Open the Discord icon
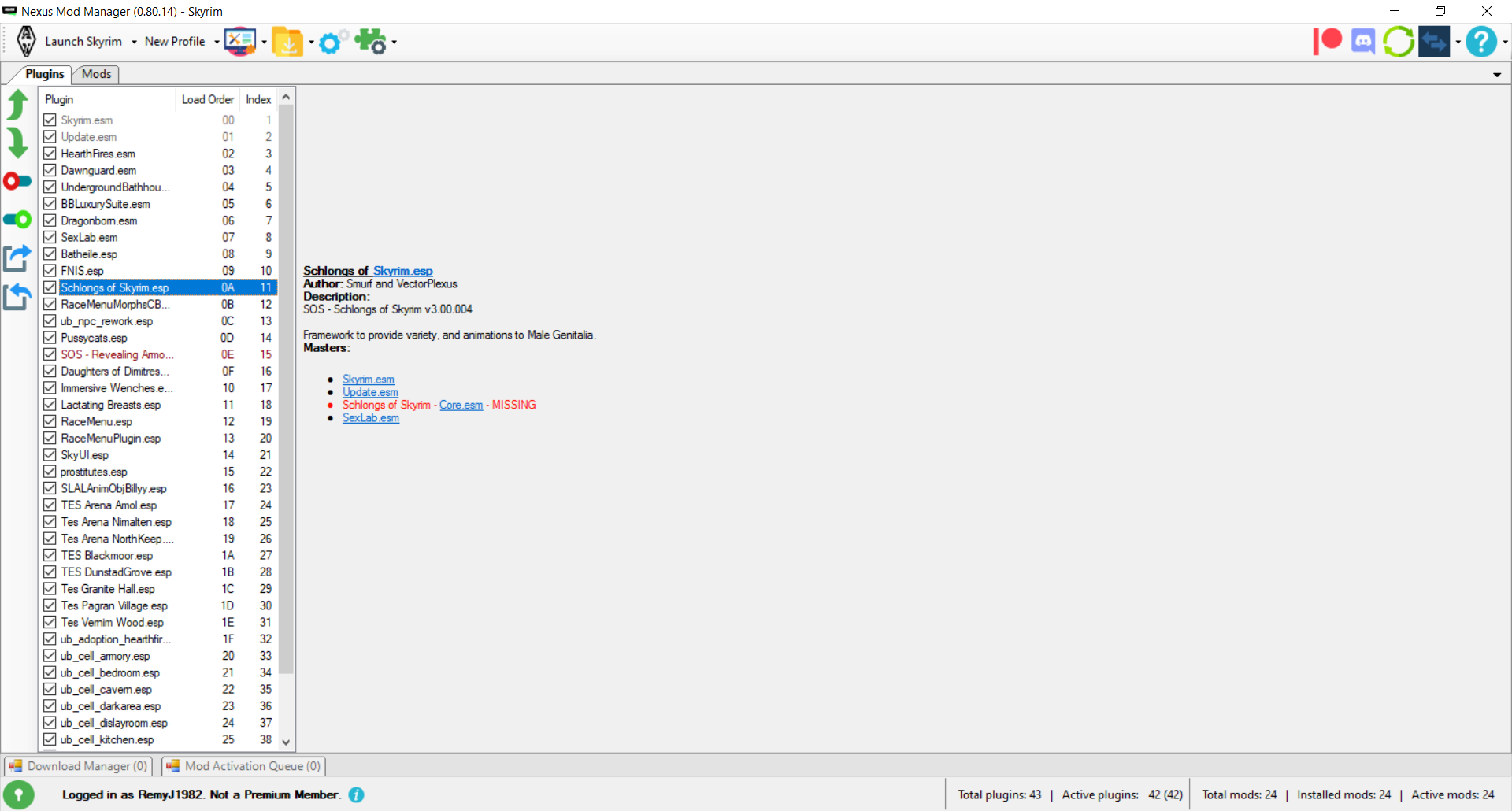Image resolution: width=1512 pixels, height=811 pixels. pyautogui.click(x=1363, y=41)
